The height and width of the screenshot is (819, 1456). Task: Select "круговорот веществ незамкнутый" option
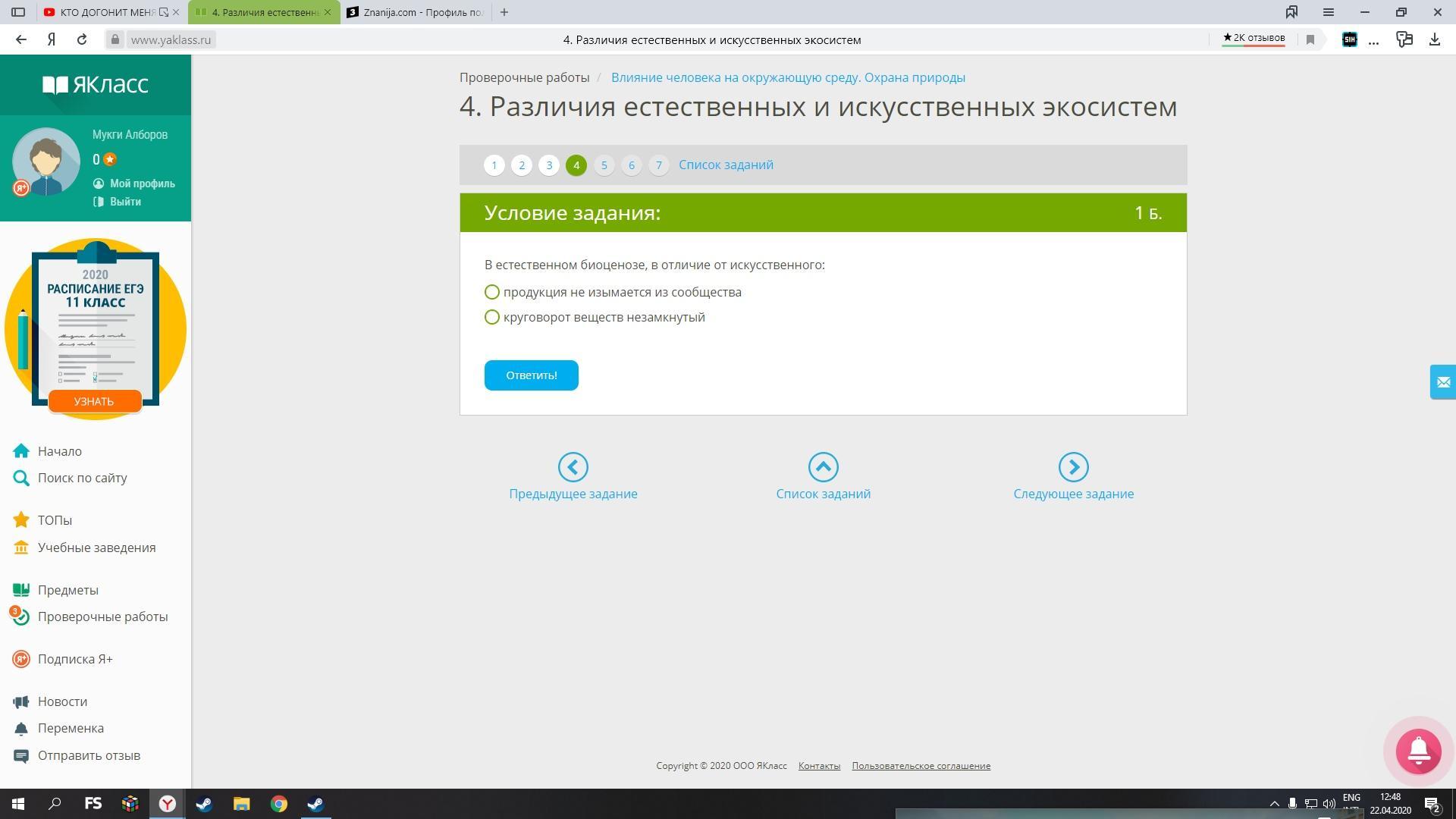(x=492, y=317)
